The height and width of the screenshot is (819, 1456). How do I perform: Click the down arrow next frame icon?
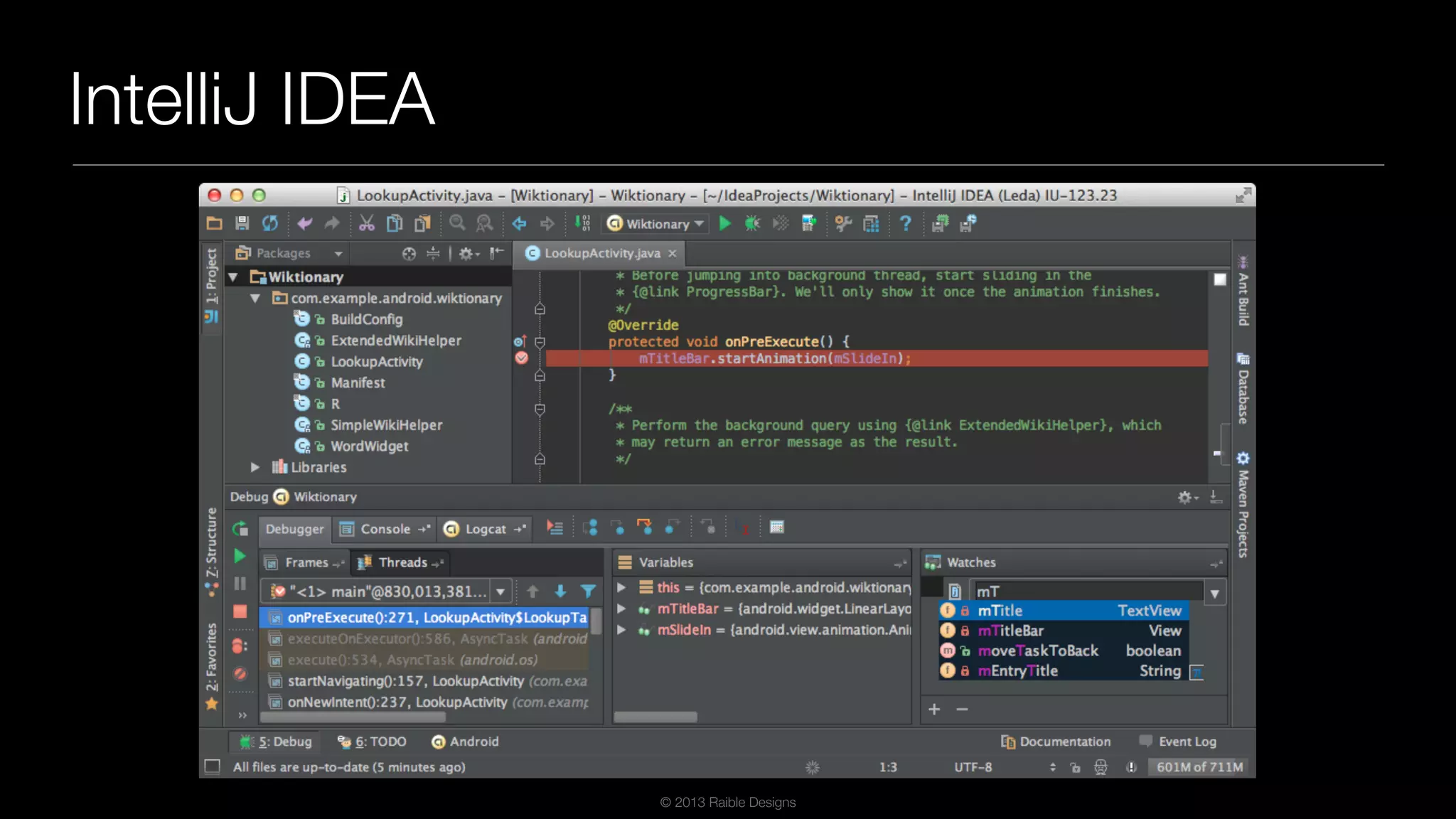click(x=560, y=591)
